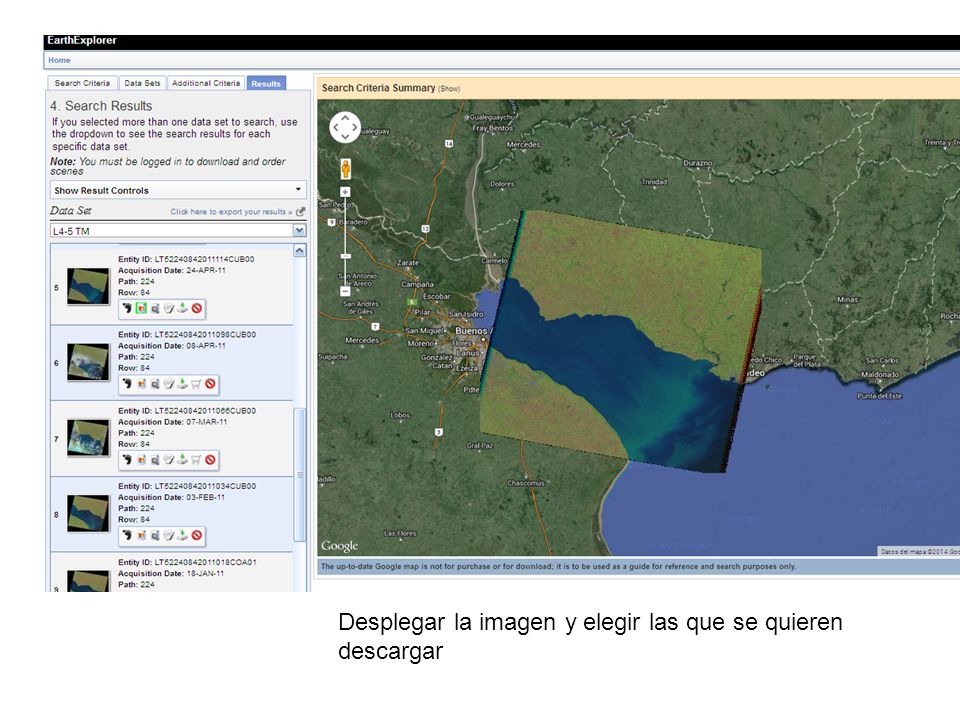This screenshot has height=720, width=960.
Task: Click here to export your results link
Action: click(x=231, y=212)
